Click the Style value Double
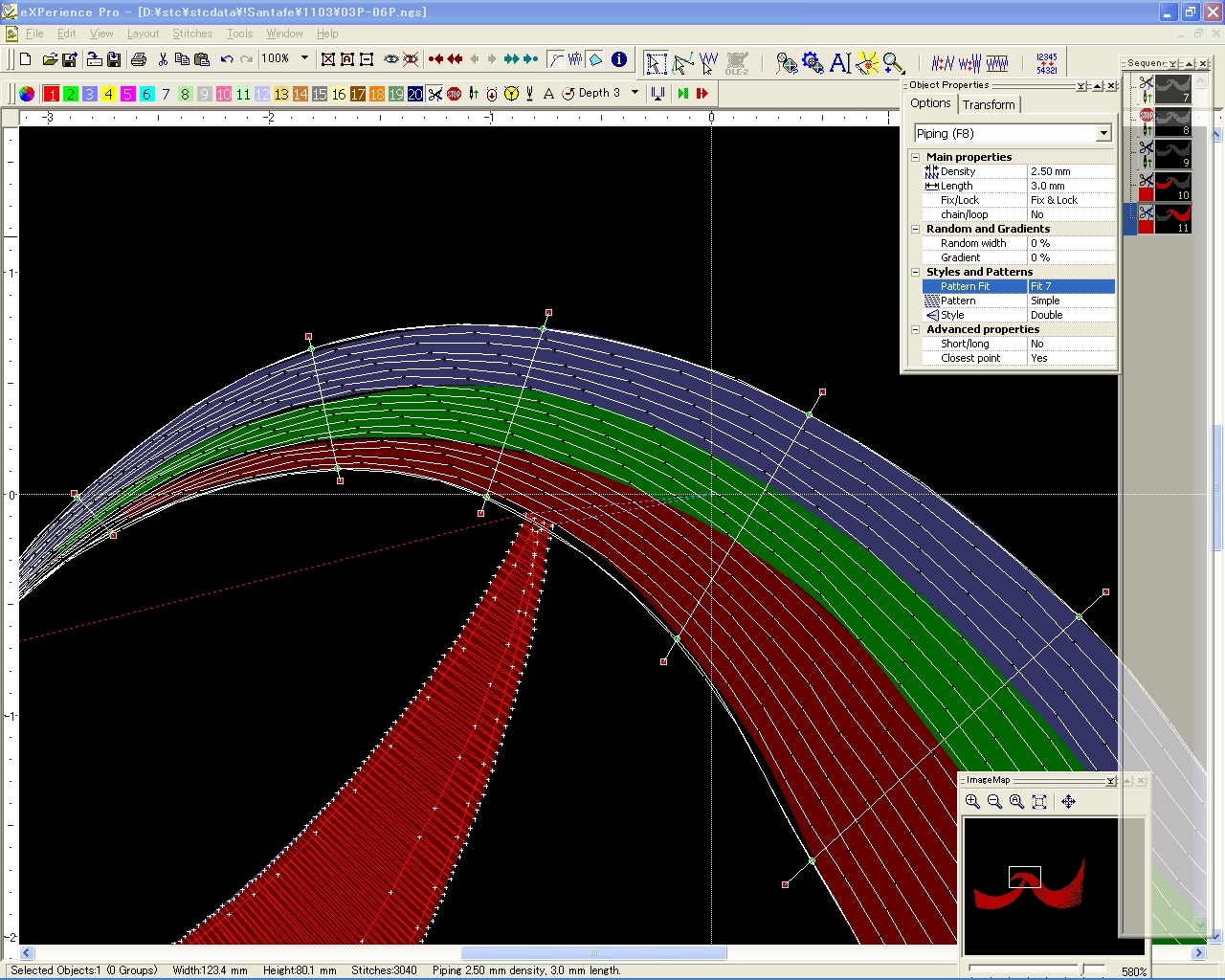Viewport: 1225px width, 980px height. click(1071, 315)
